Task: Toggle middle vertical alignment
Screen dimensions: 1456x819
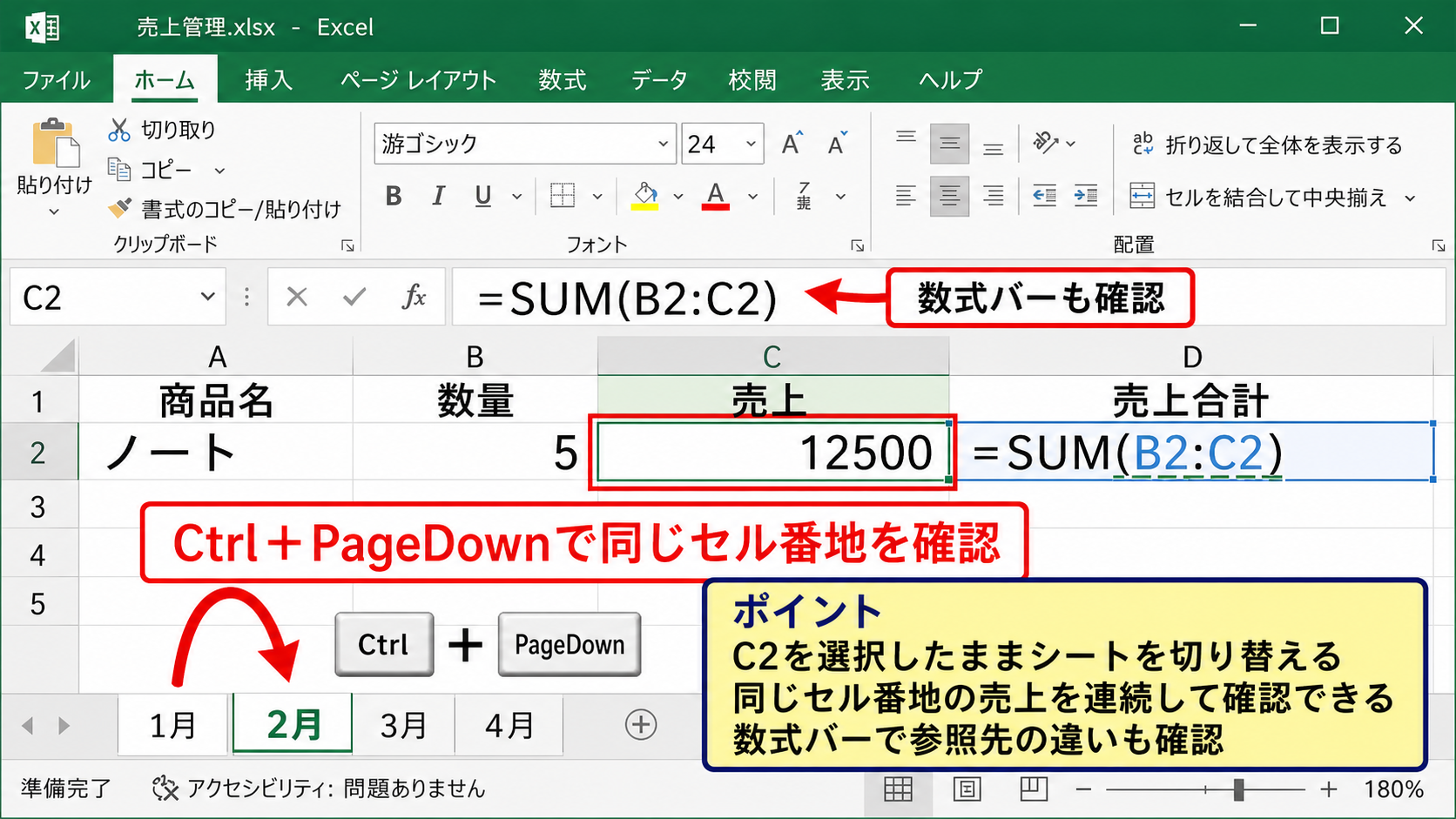Action: tap(949, 144)
